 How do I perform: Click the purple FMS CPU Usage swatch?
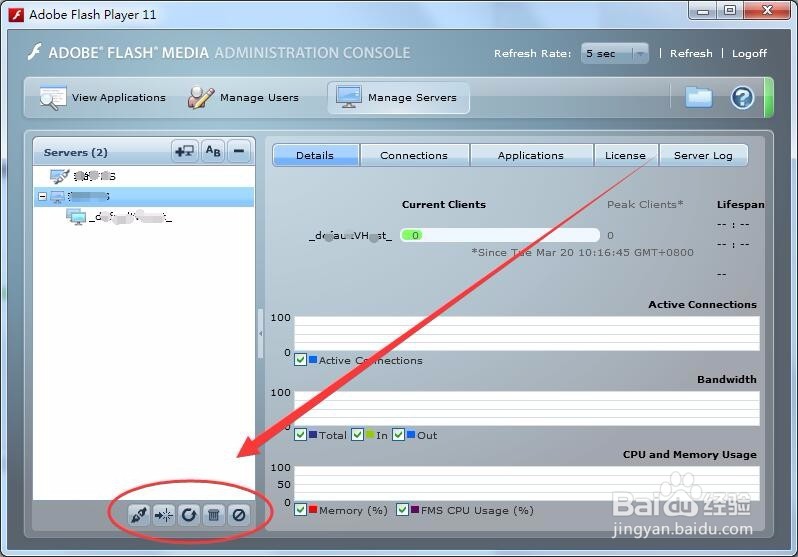tap(415, 509)
